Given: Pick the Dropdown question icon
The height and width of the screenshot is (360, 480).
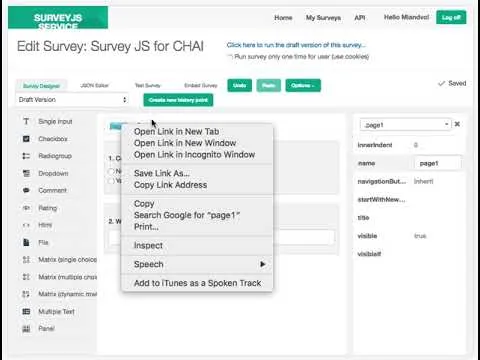Looking at the screenshot, I should click(x=26, y=173).
